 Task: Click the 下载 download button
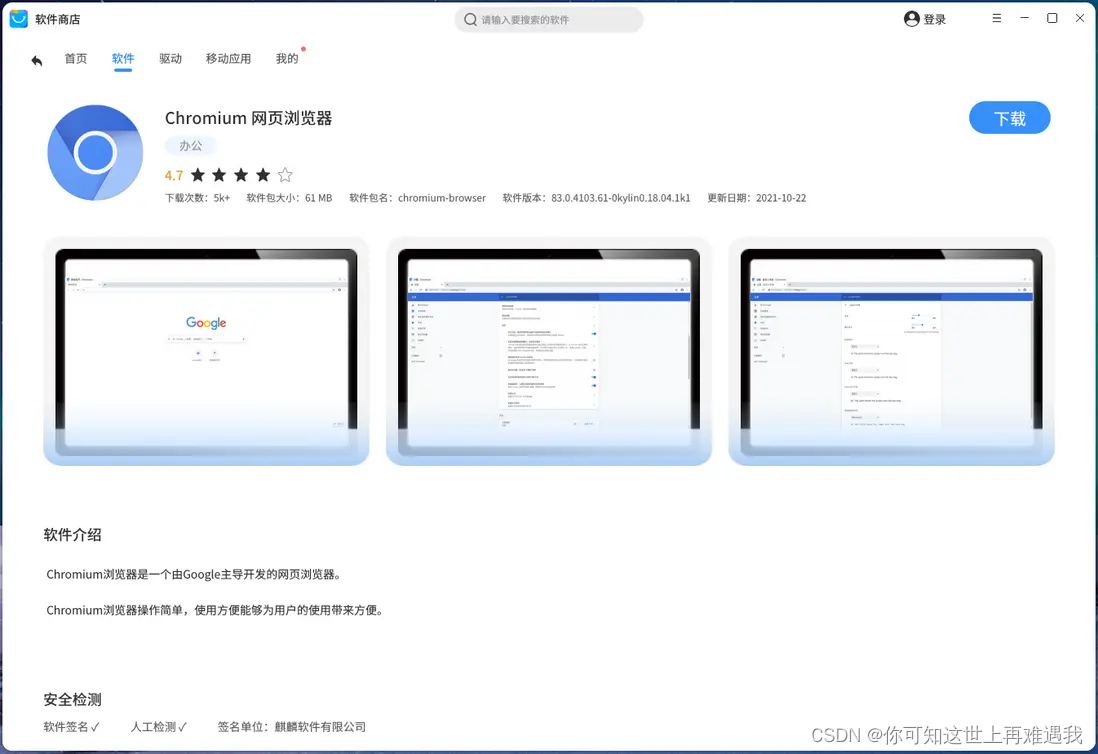click(x=1009, y=118)
